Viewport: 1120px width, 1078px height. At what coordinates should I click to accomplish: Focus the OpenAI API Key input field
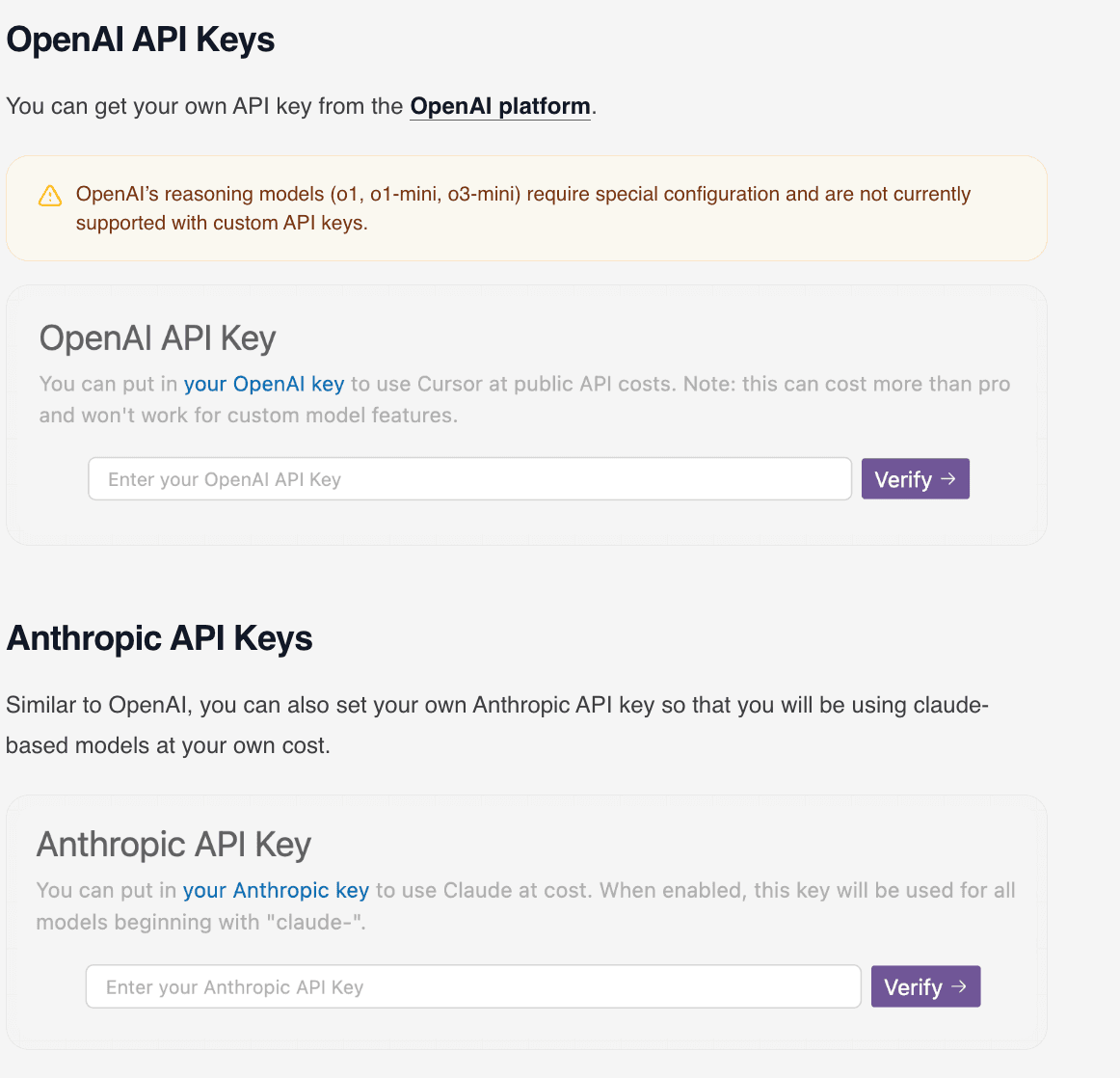pos(470,478)
